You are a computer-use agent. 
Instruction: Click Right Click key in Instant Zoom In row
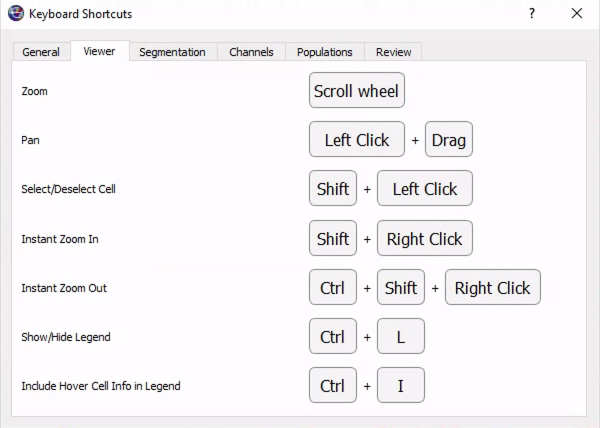(425, 238)
